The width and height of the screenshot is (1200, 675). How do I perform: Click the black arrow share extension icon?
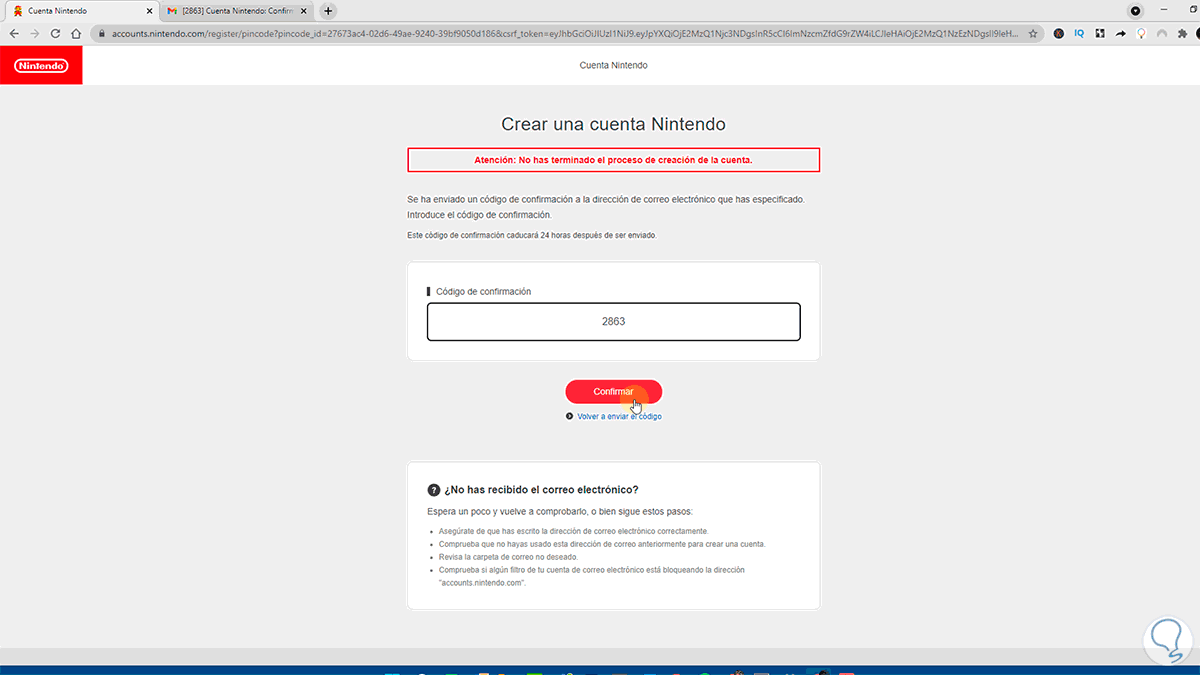(x=1121, y=33)
